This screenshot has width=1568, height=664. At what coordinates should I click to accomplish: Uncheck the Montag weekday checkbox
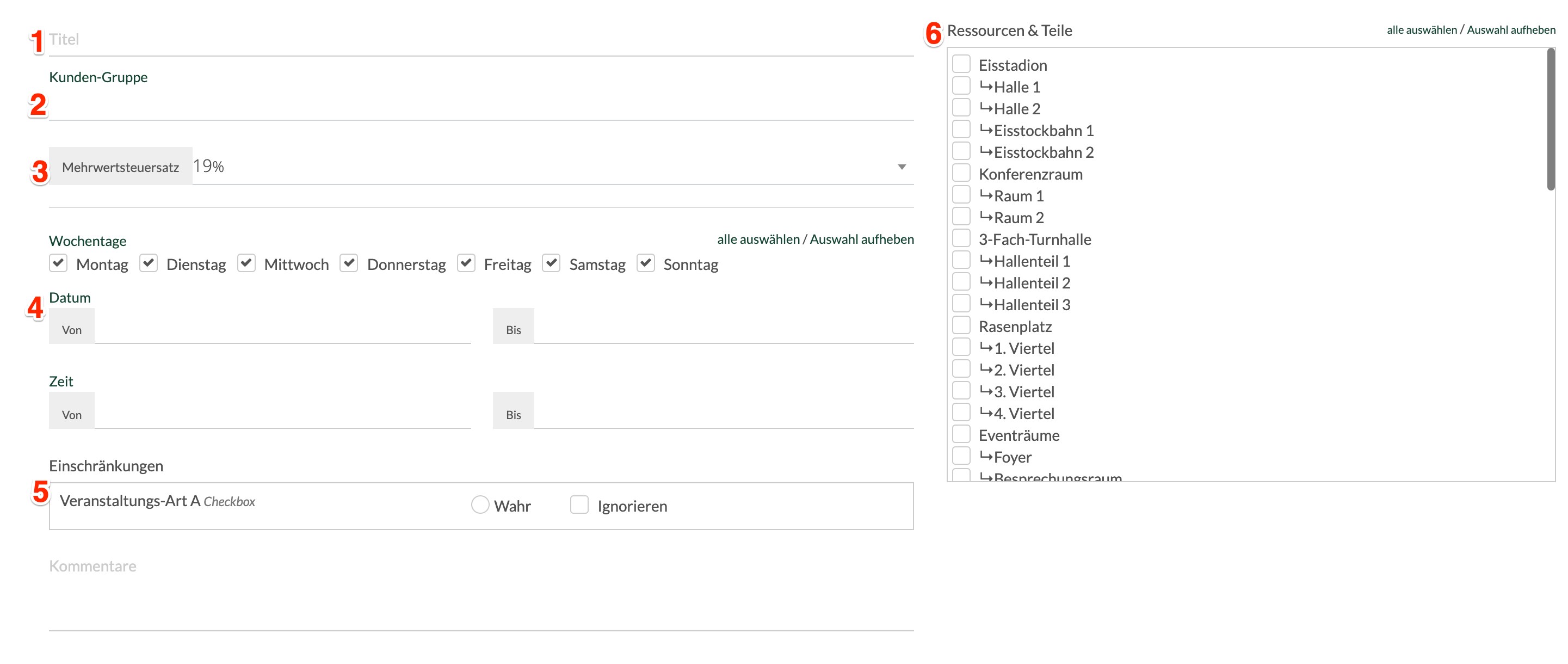(58, 263)
